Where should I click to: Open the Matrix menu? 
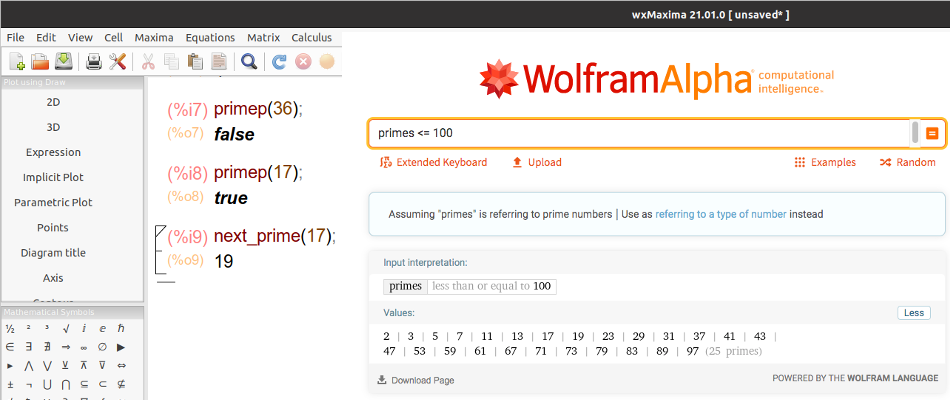click(x=264, y=38)
